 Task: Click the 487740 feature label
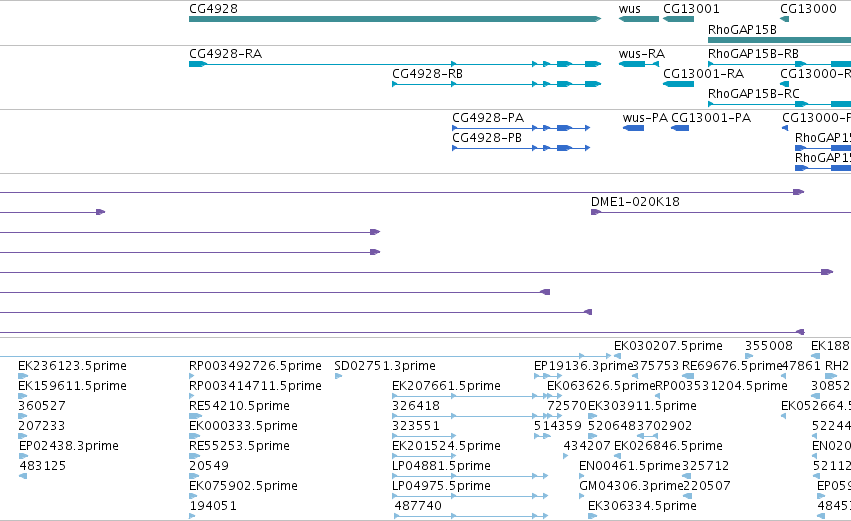(x=418, y=506)
